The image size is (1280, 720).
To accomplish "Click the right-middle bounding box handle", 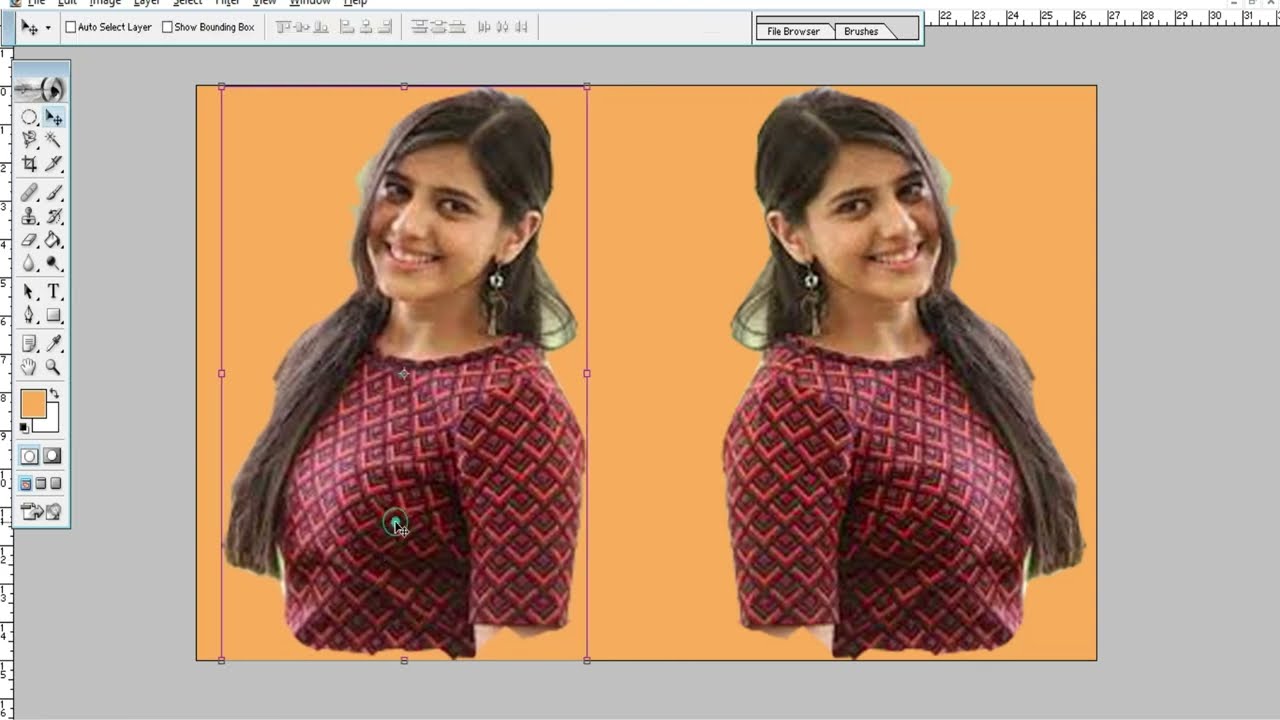I will click(586, 373).
